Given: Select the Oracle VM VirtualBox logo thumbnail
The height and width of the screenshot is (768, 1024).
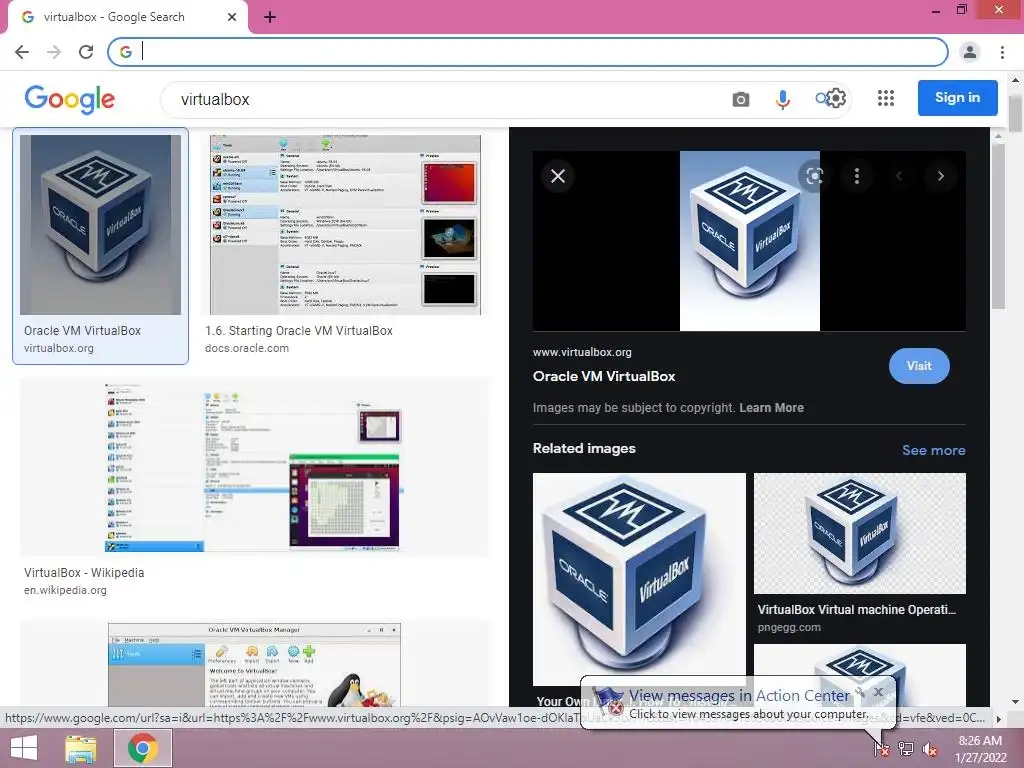Looking at the screenshot, I should (x=101, y=225).
